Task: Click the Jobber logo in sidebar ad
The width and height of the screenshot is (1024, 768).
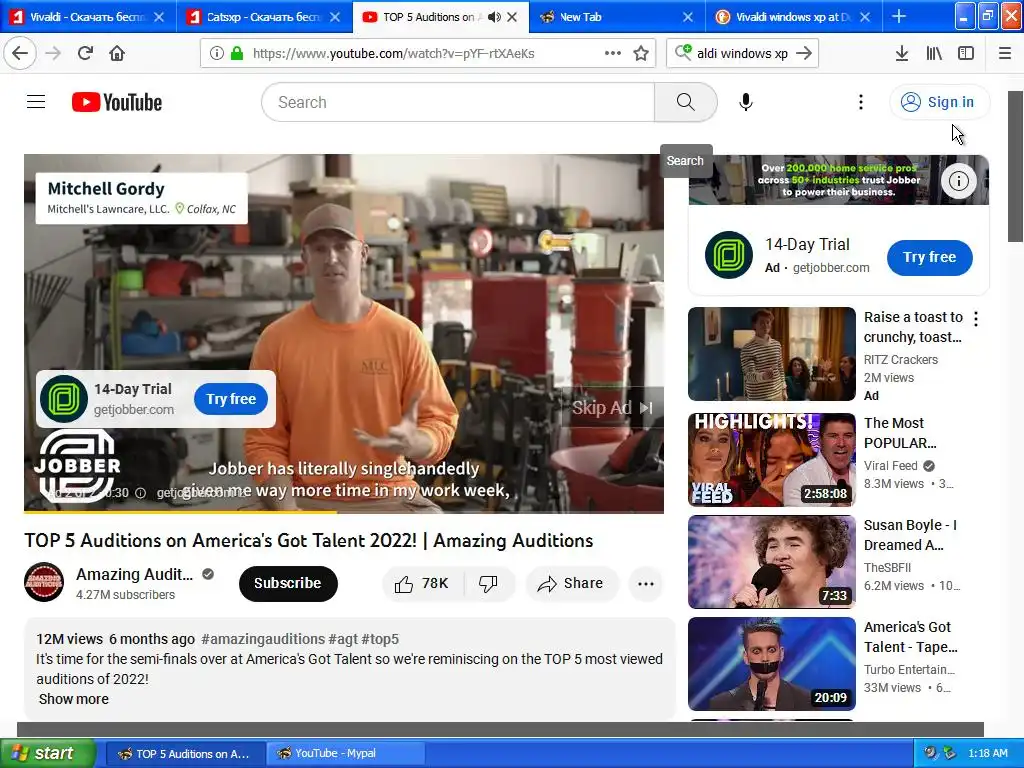Action: [x=729, y=255]
